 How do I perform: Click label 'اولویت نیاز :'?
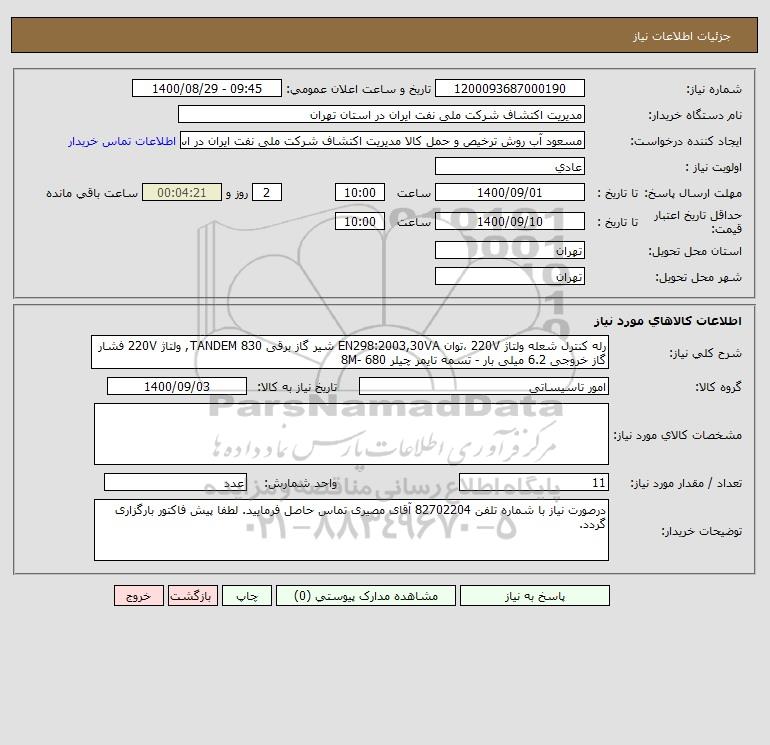click(714, 167)
